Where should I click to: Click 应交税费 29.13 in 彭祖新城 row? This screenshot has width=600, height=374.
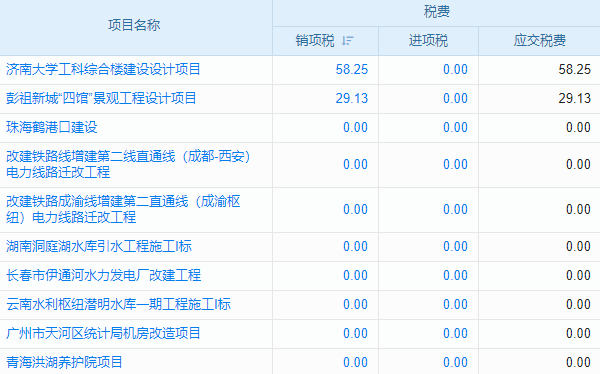(574, 99)
